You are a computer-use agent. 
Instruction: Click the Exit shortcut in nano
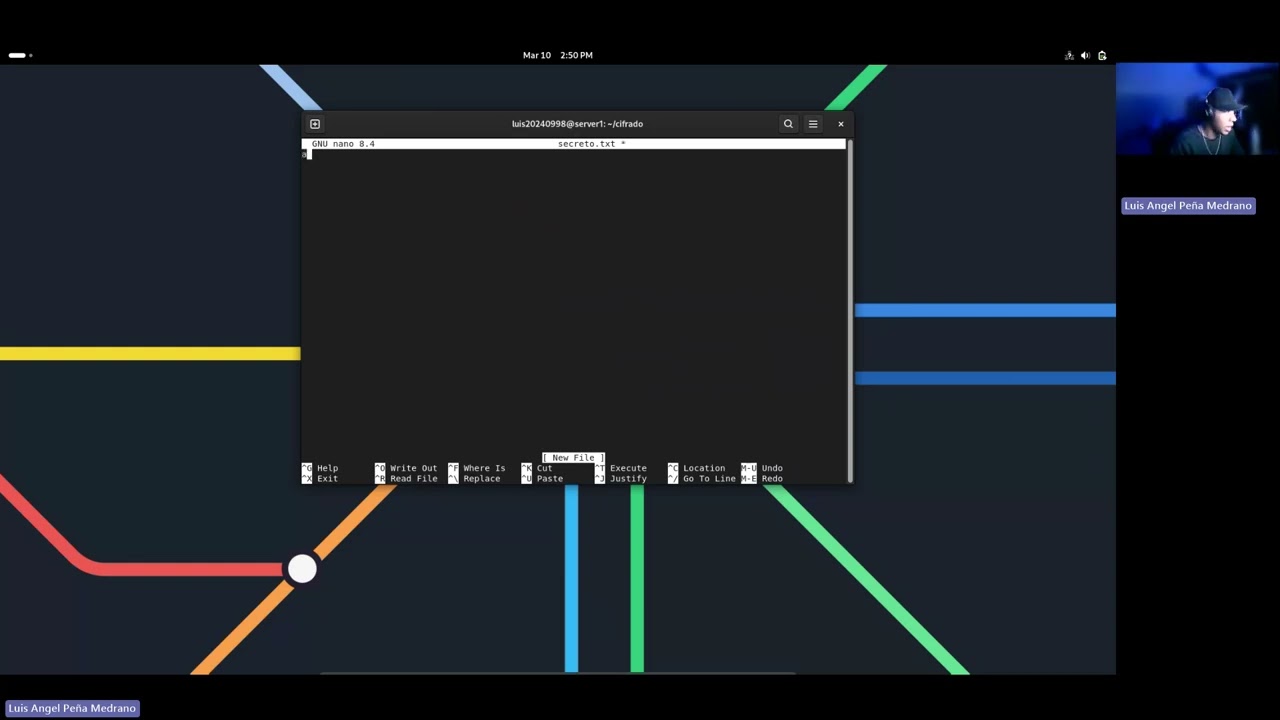[327, 479]
